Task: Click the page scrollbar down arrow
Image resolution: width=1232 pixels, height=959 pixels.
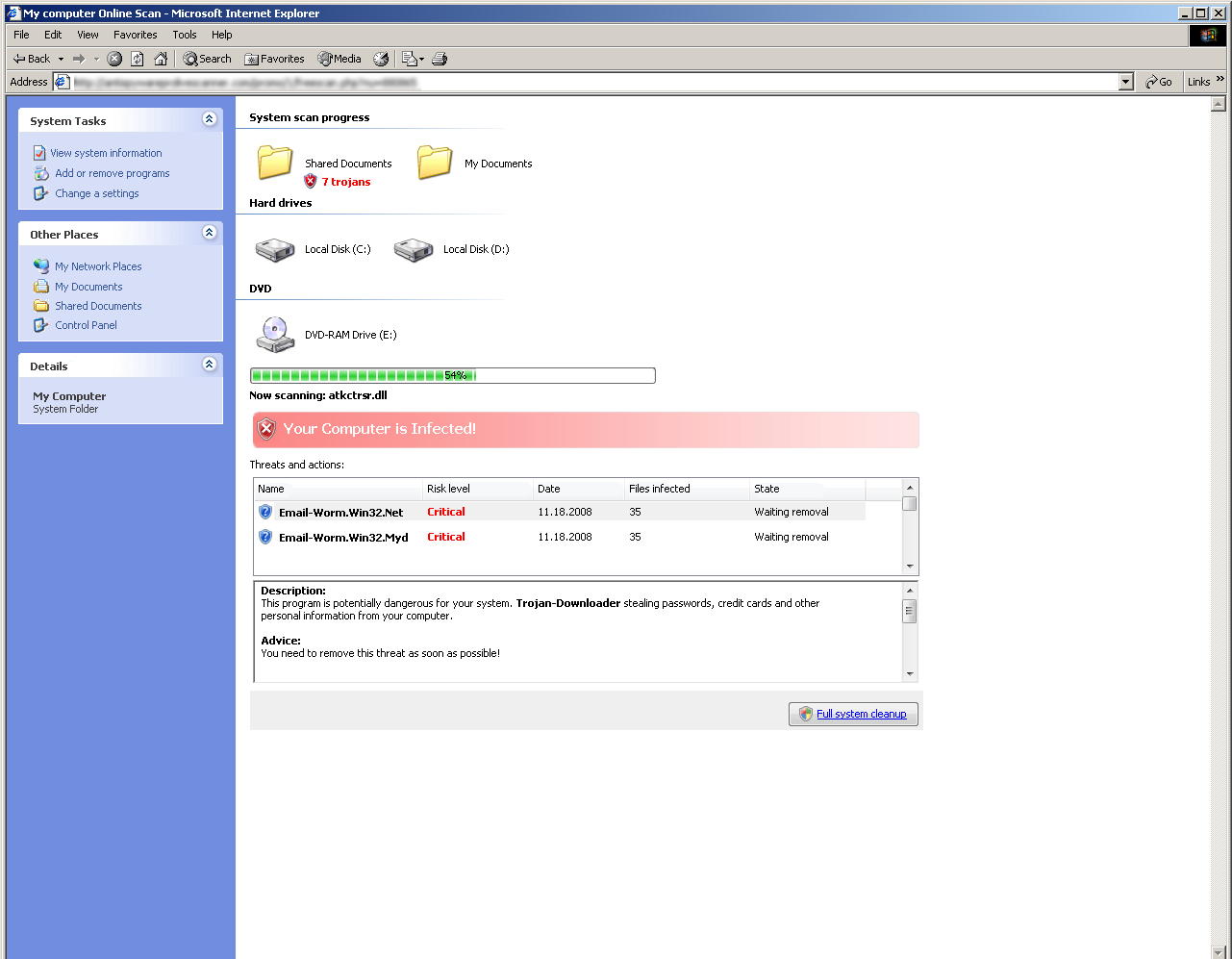Action: (1219, 952)
